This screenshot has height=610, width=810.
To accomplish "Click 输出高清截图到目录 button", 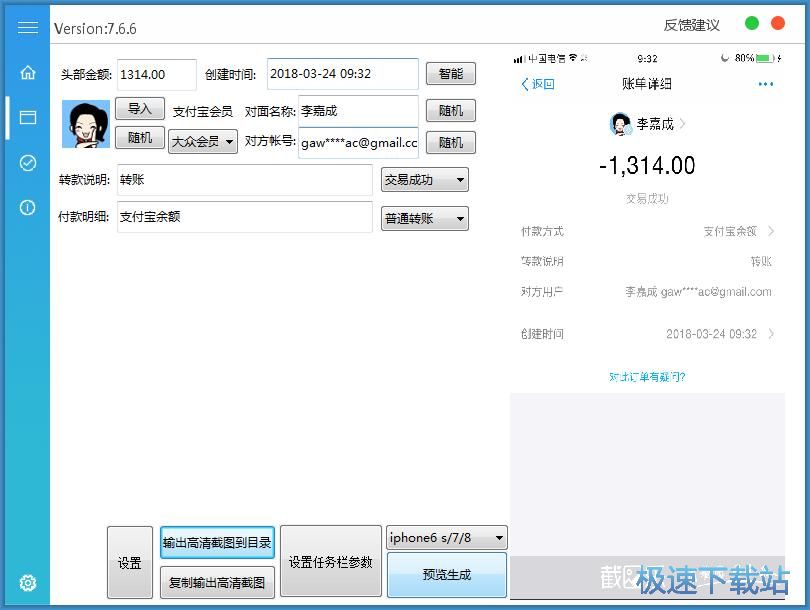I will [x=217, y=543].
